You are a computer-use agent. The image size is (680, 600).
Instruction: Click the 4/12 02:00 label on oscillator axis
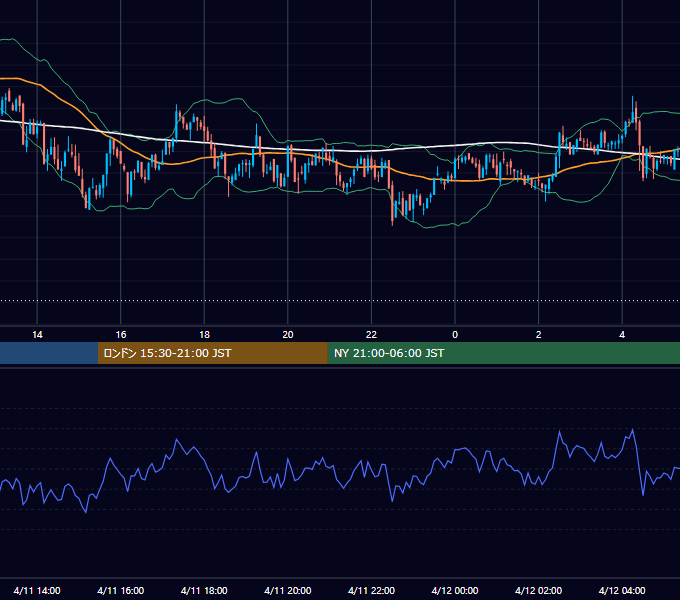(539, 590)
